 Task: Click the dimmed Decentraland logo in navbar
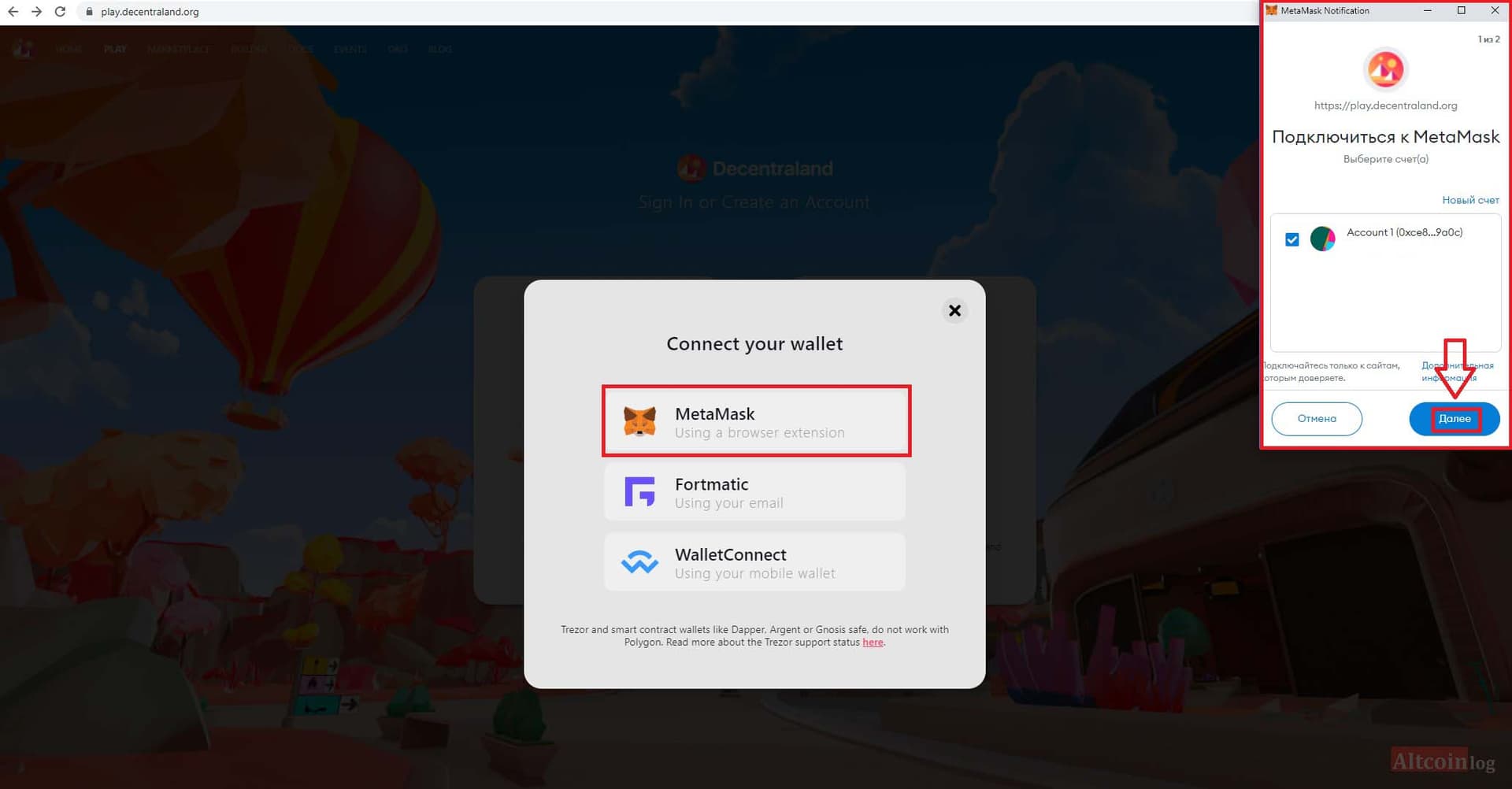(x=23, y=49)
